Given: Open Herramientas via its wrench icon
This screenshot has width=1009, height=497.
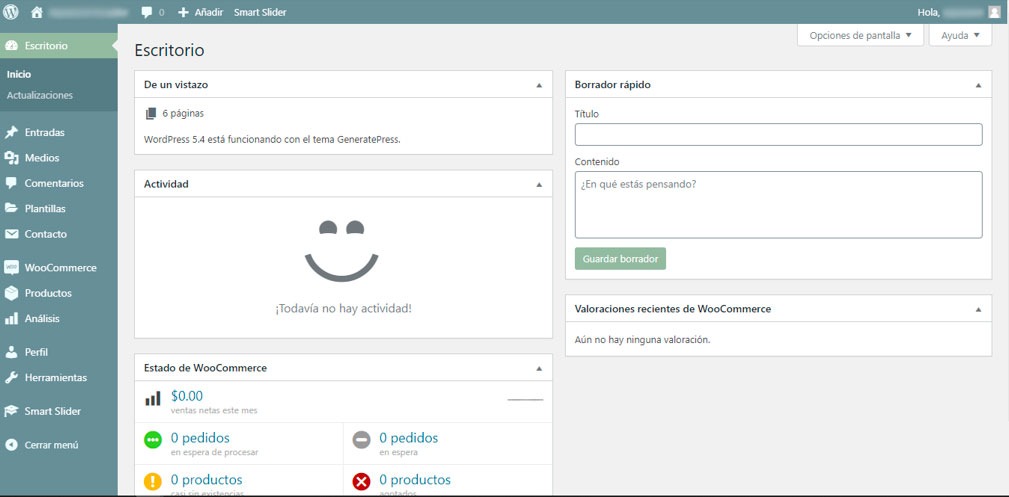Looking at the screenshot, I should click(12, 378).
